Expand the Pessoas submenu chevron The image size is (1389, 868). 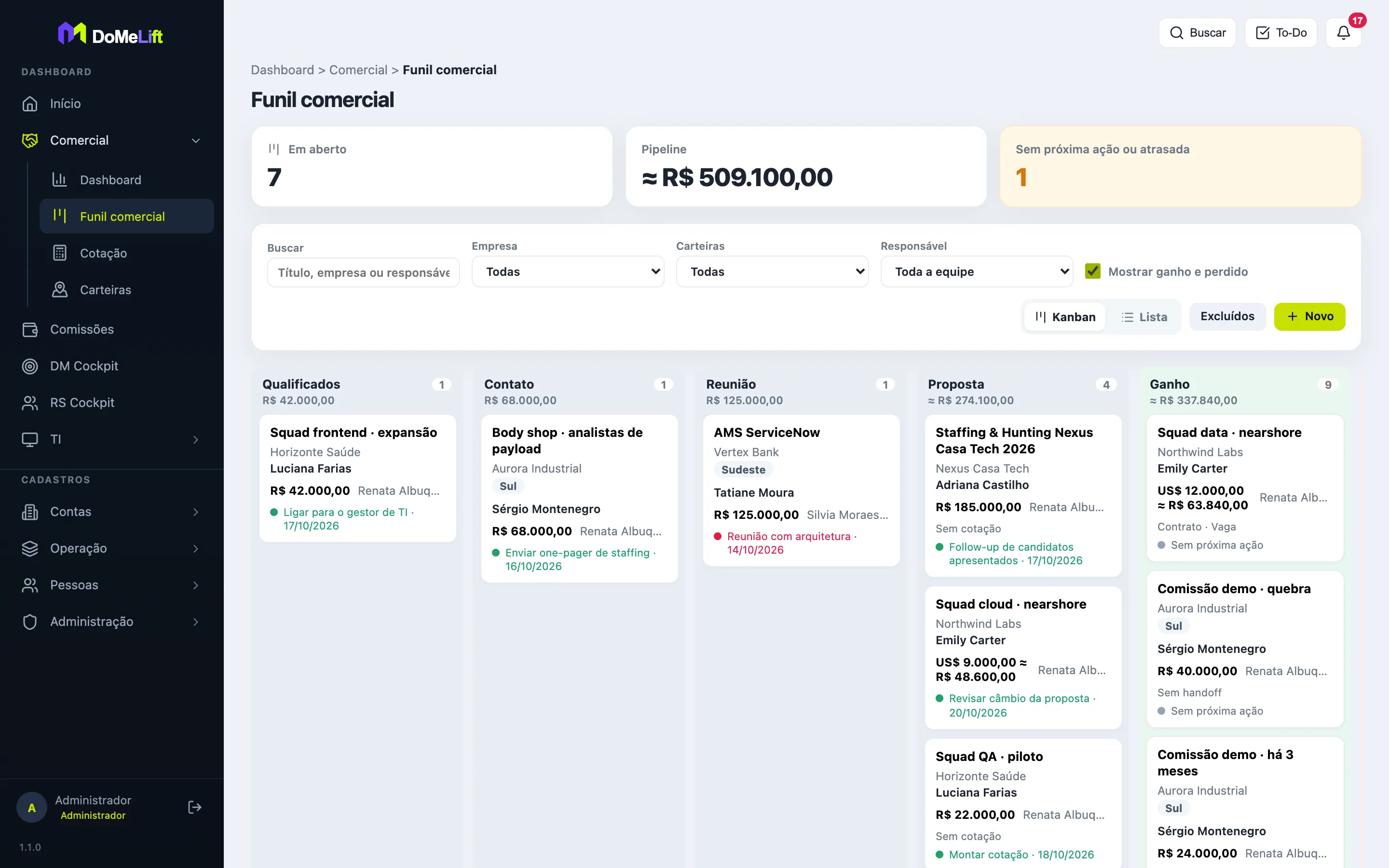coord(196,585)
